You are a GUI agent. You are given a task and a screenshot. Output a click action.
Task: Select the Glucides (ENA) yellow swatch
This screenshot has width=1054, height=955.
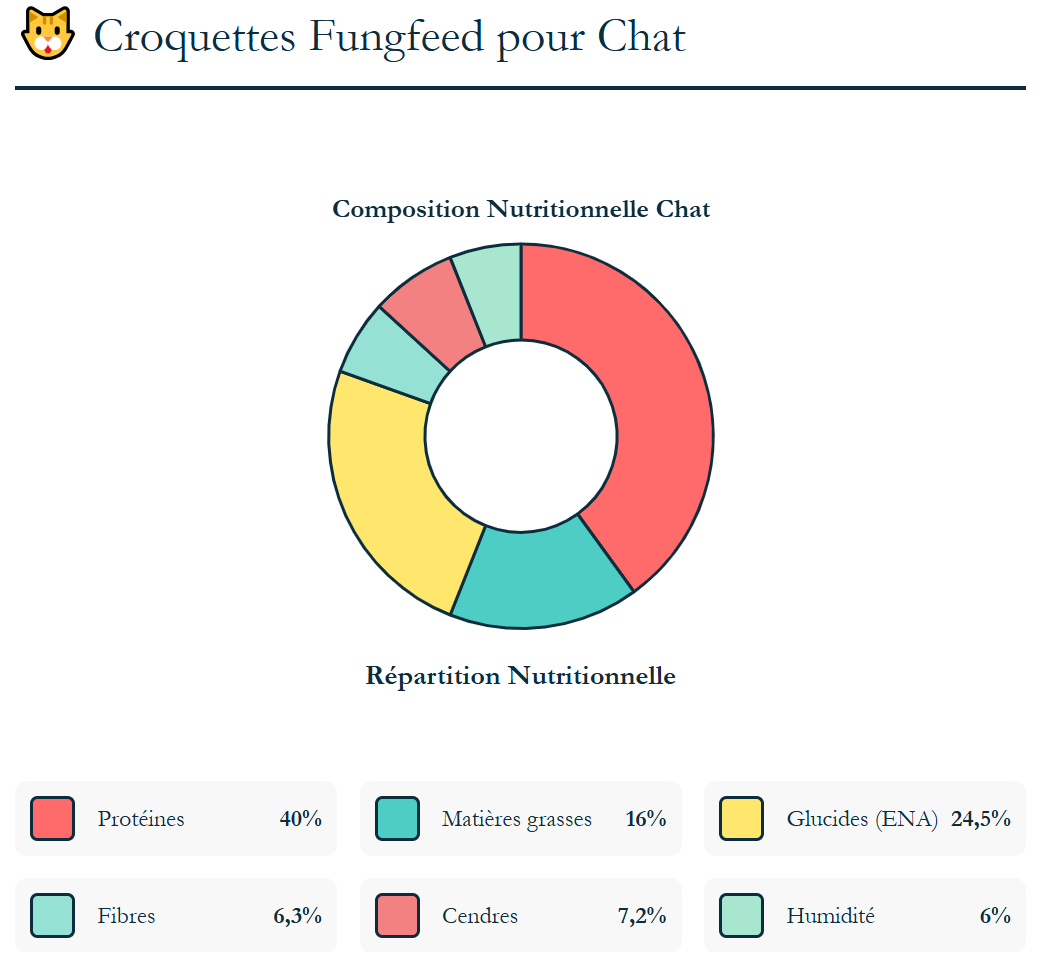pos(741,818)
